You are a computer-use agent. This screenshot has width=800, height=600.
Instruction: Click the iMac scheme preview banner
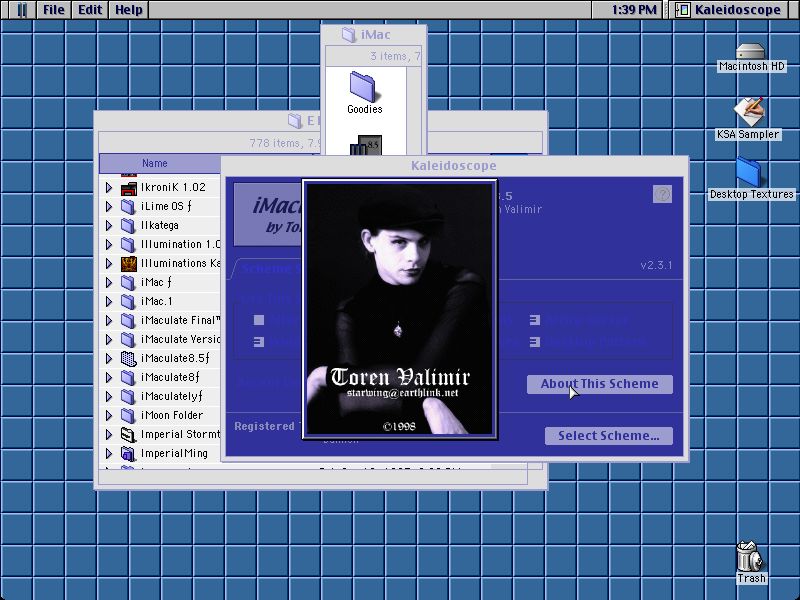point(268,215)
